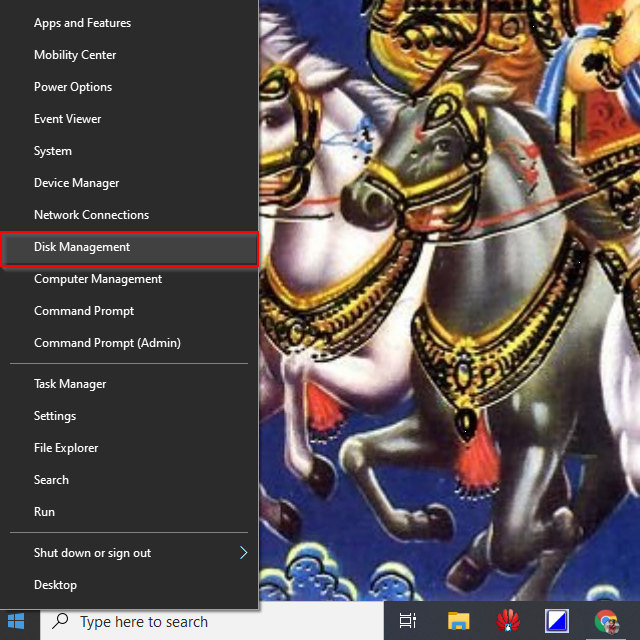Open the blue diagonal taskbar app
Viewport: 640px width, 640px height.
pyautogui.click(x=557, y=622)
